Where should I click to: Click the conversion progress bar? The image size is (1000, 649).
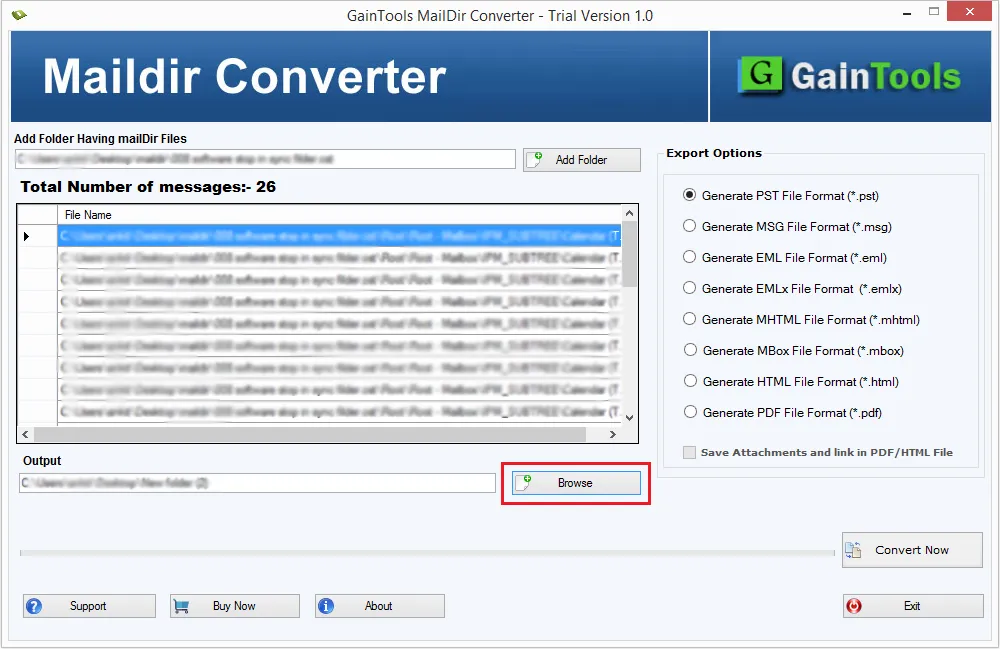[x=427, y=553]
